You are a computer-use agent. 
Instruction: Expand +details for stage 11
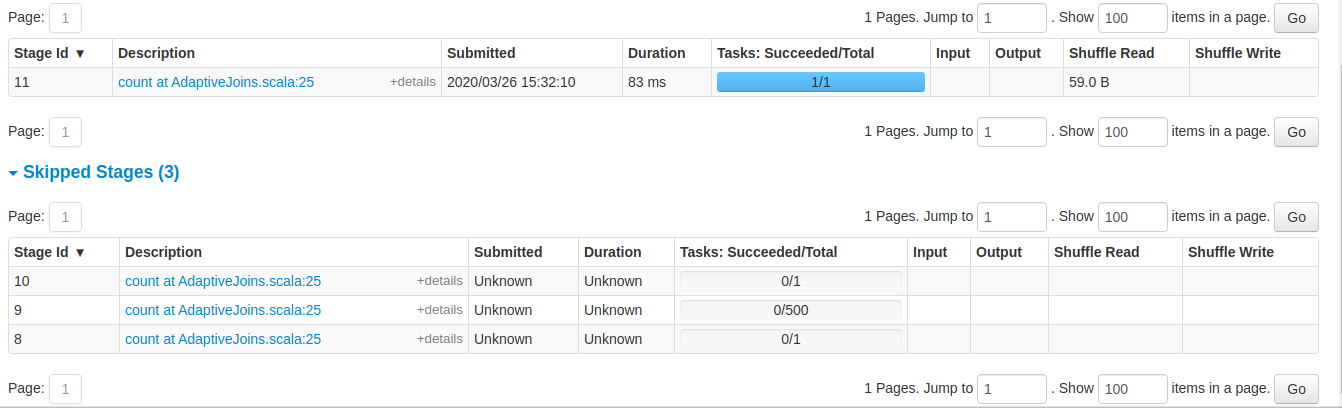coord(412,82)
